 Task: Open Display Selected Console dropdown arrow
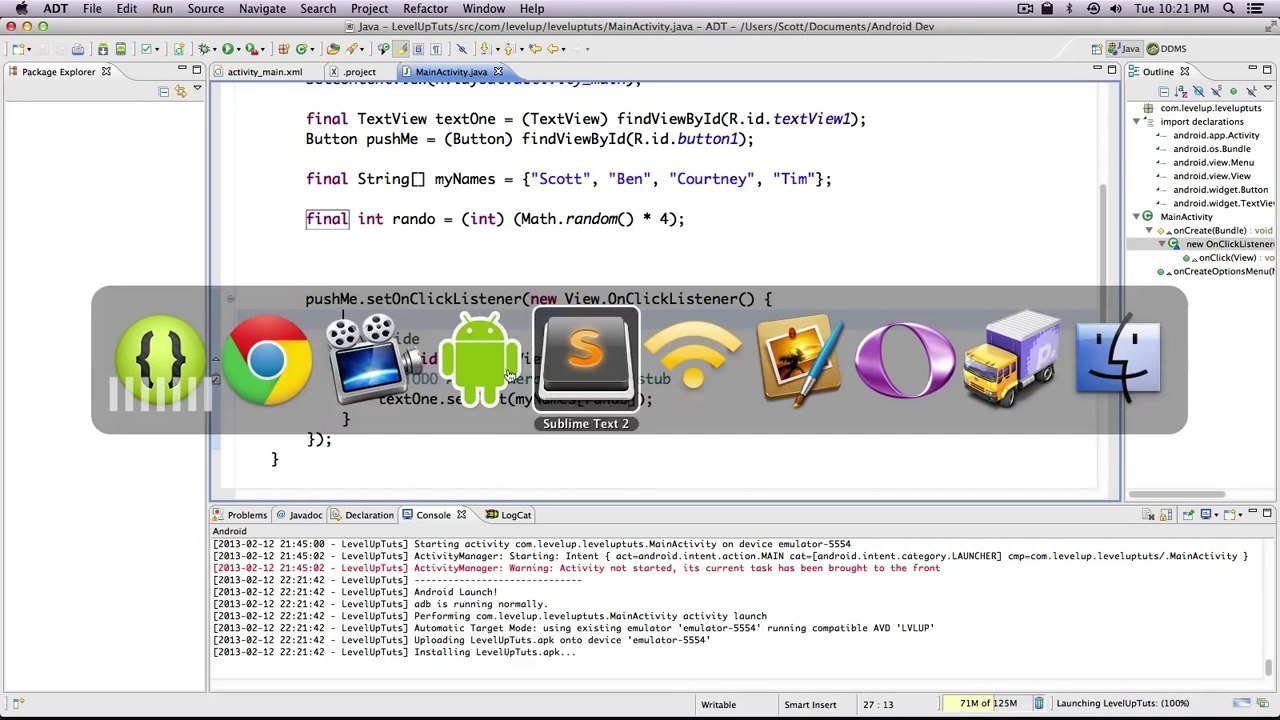tap(1216, 514)
